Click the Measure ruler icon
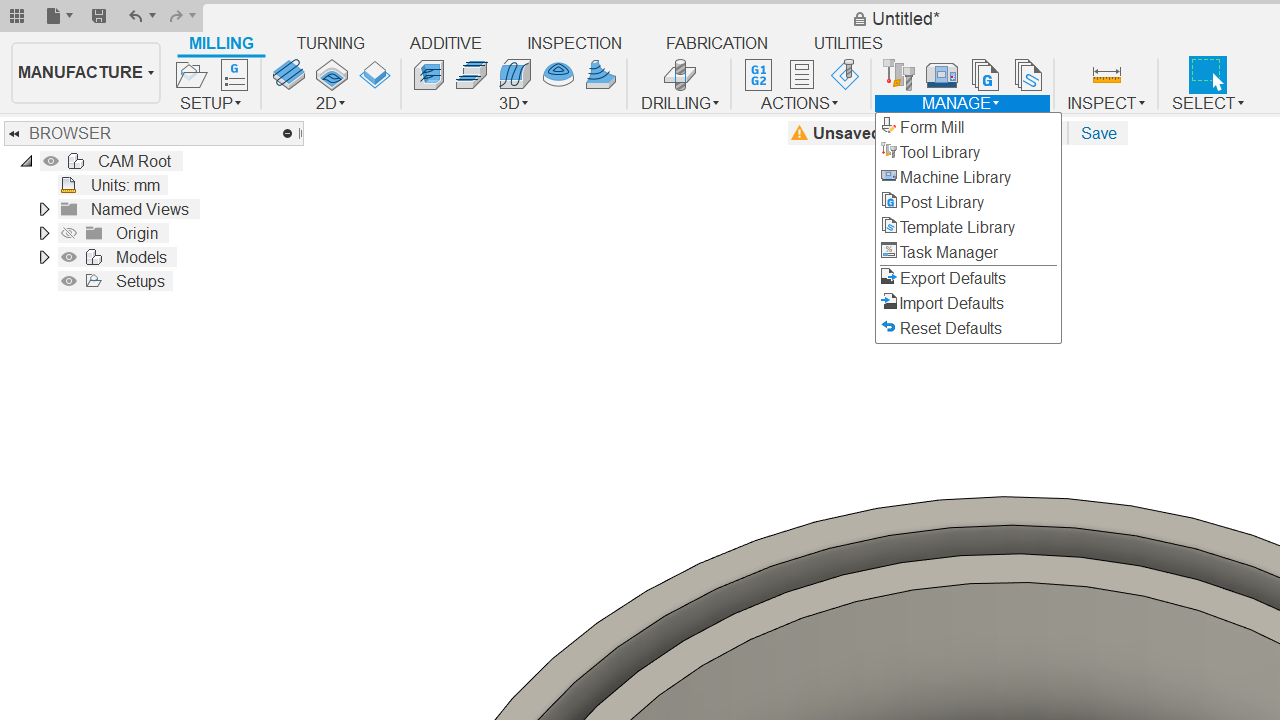 point(1106,75)
